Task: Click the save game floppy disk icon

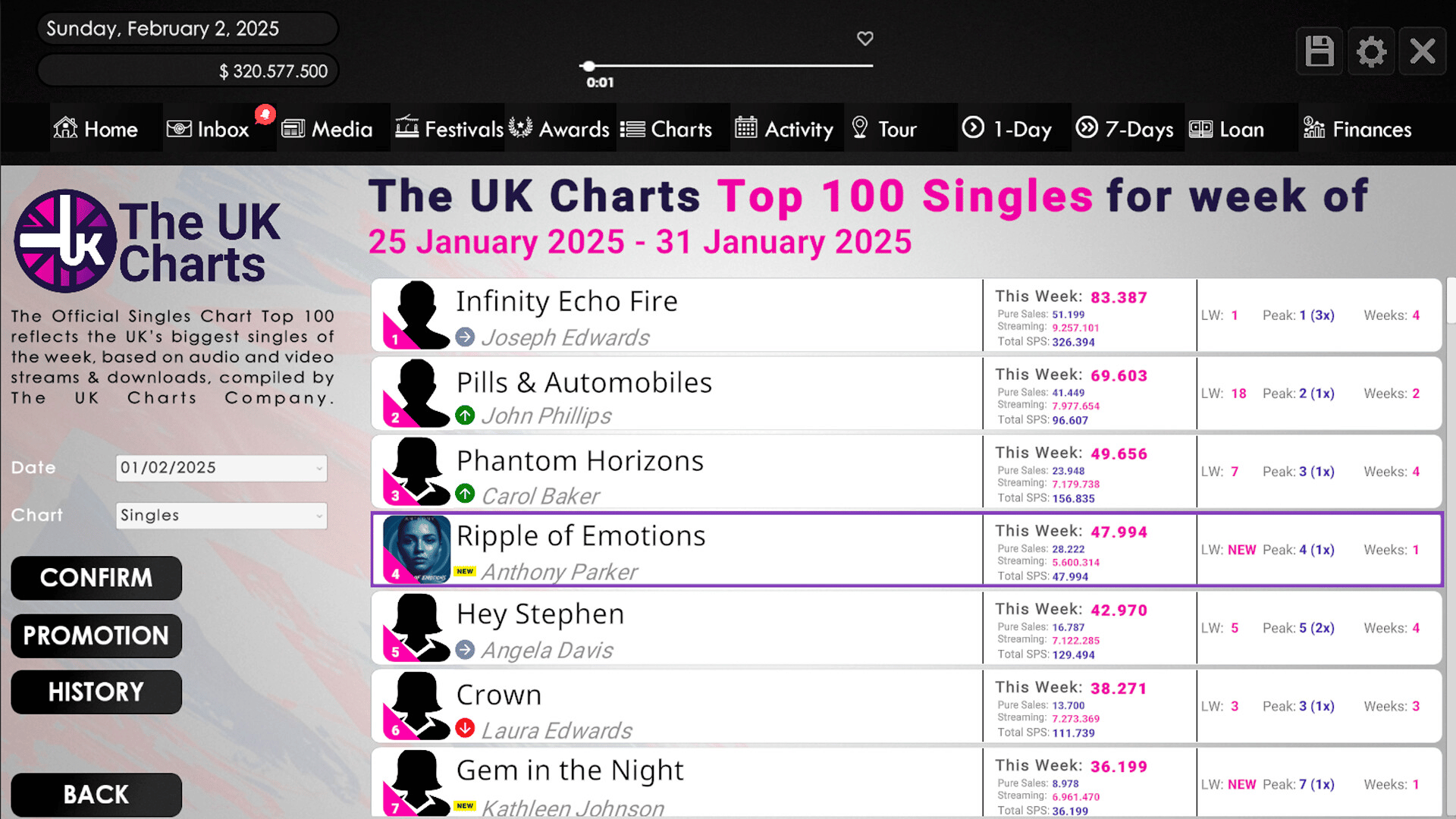Action: (x=1319, y=52)
